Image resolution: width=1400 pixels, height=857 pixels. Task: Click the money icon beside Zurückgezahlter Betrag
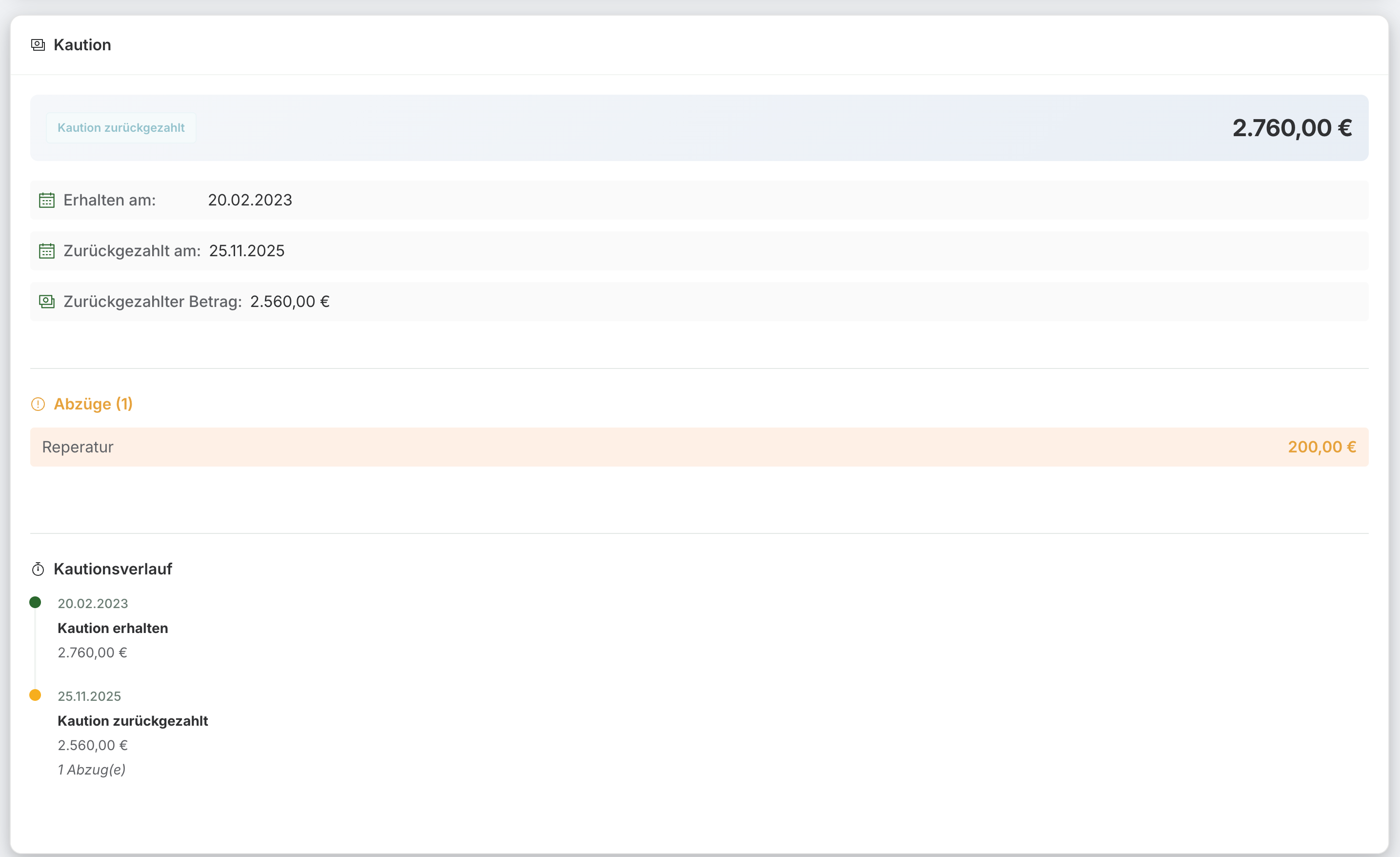(x=47, y=301)
